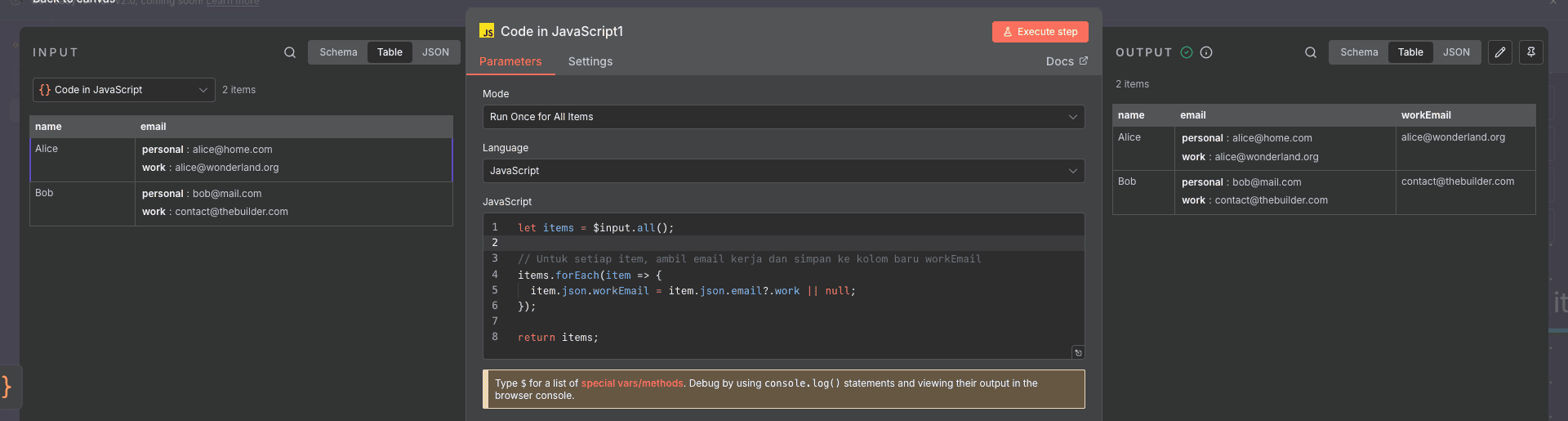Click the 2 items label in the INPUT panel
Image resolution: width=1568 pixels, height=421 pixels.
[x=238, y=90]
